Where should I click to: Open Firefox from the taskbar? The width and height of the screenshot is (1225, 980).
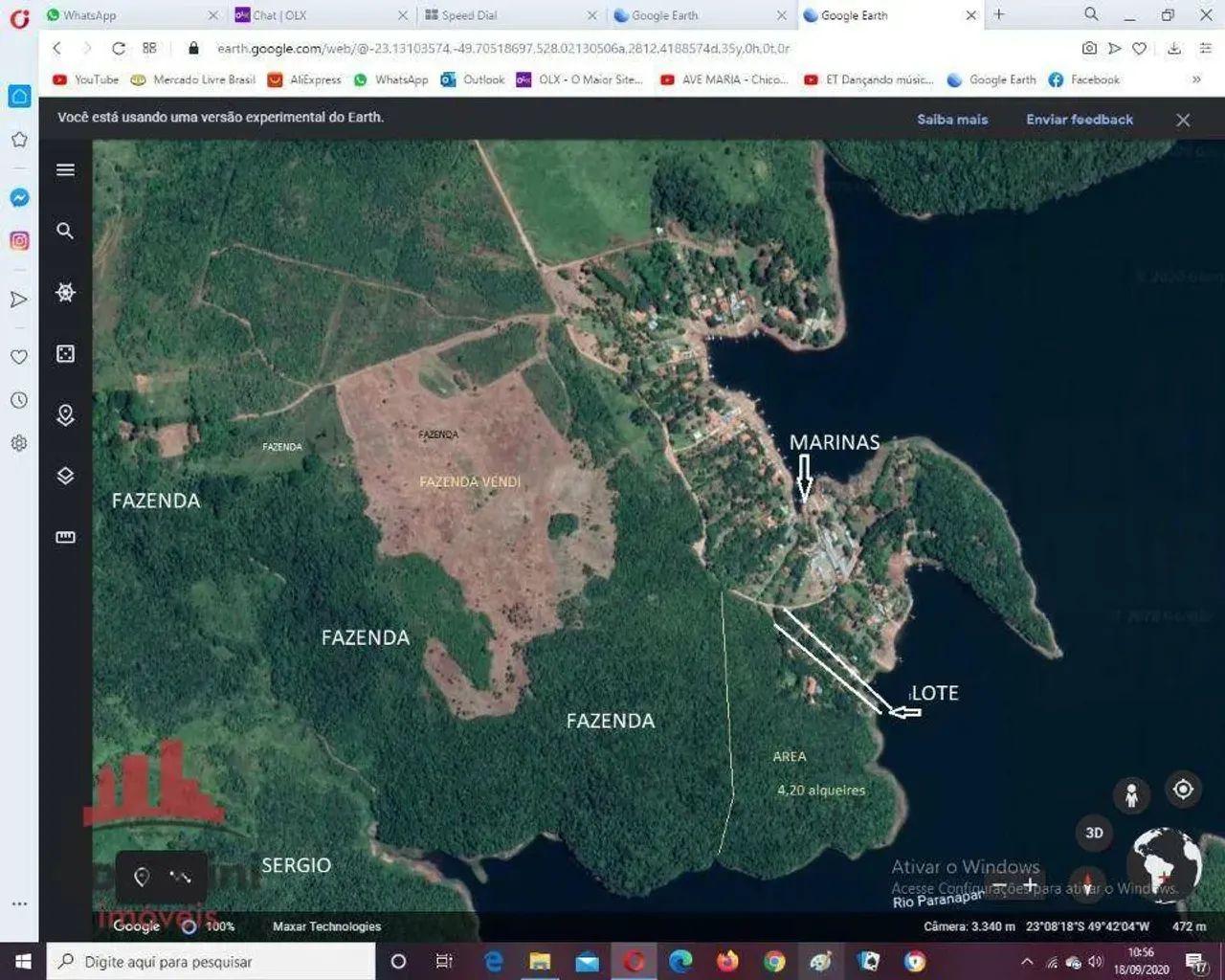(x=727, y=961)
